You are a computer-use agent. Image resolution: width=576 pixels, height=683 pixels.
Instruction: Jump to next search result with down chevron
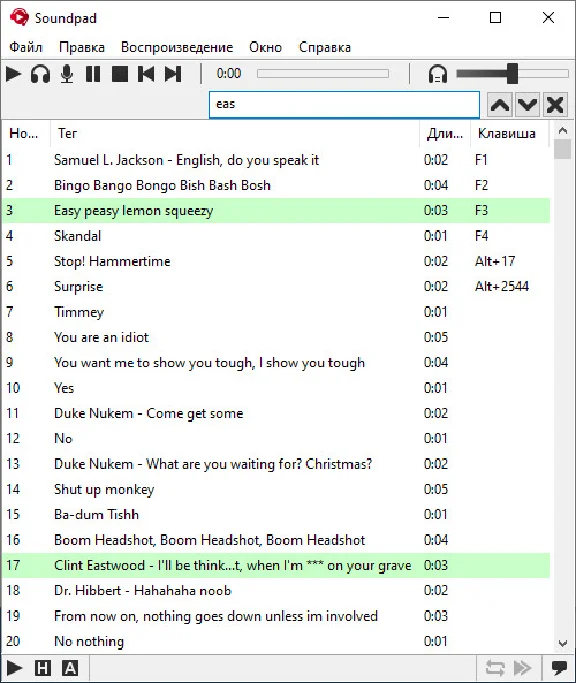coord(527,105)
